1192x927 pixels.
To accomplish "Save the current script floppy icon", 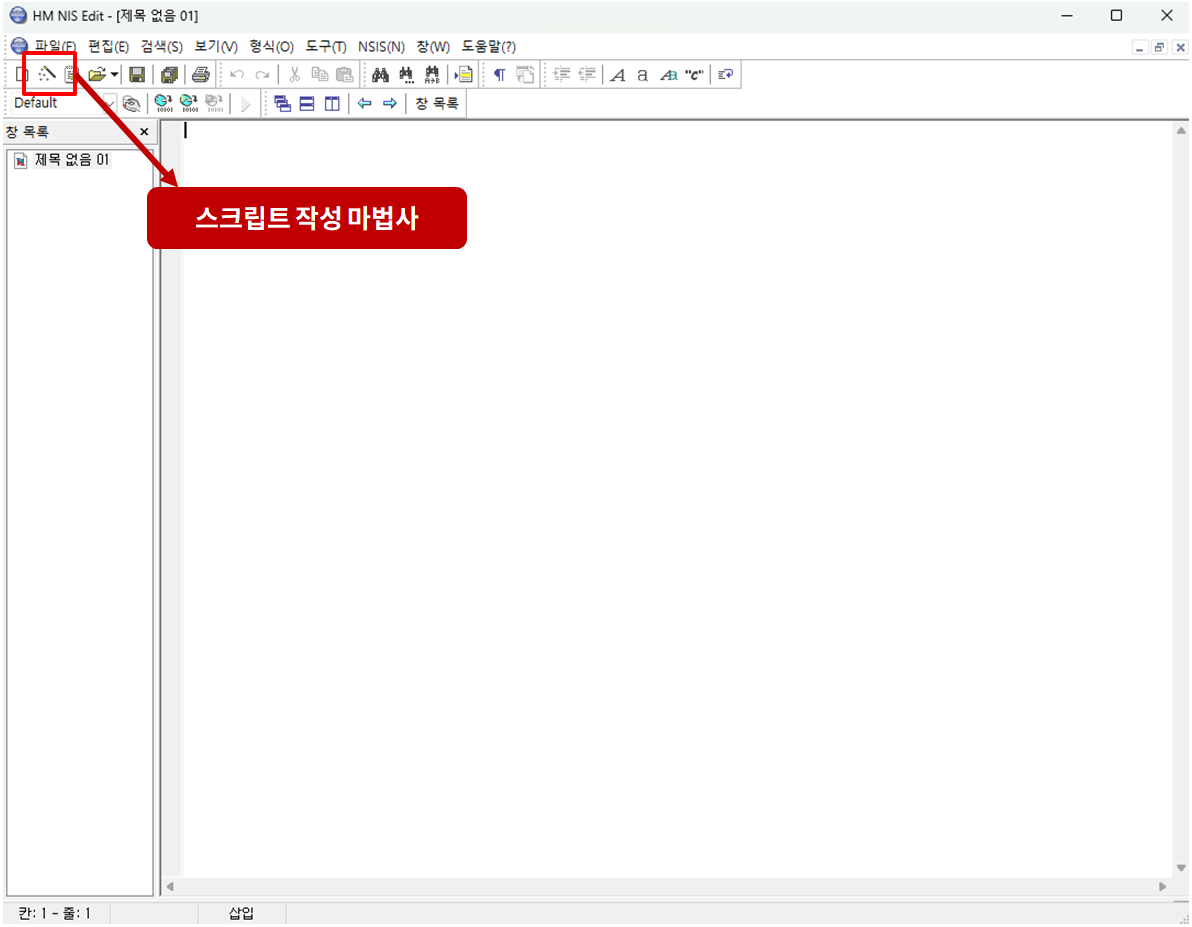I will click(137, 75).
